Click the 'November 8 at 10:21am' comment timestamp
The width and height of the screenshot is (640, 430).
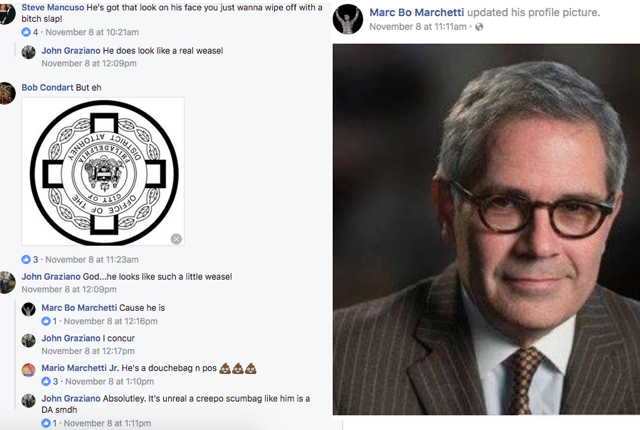(92, 32)
